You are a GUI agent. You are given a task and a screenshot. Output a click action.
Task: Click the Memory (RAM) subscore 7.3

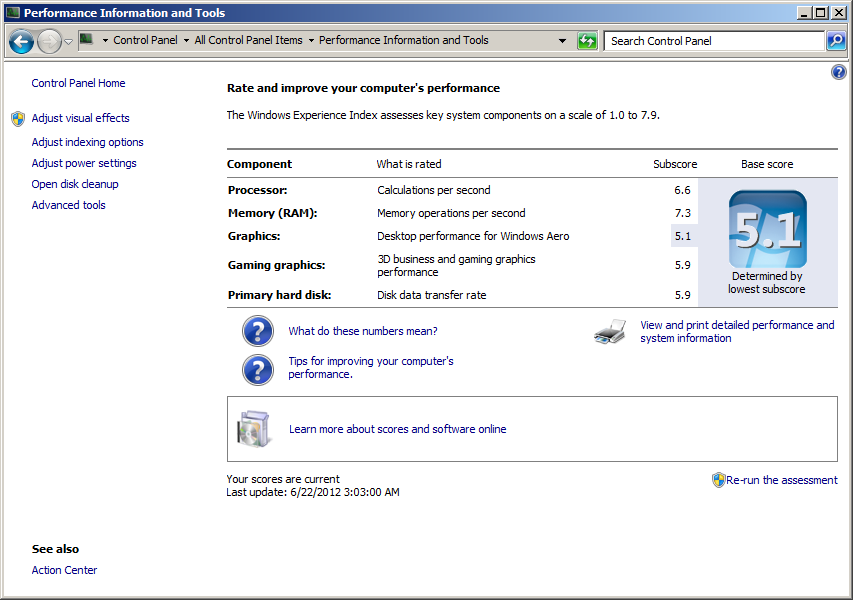point(682,213)
